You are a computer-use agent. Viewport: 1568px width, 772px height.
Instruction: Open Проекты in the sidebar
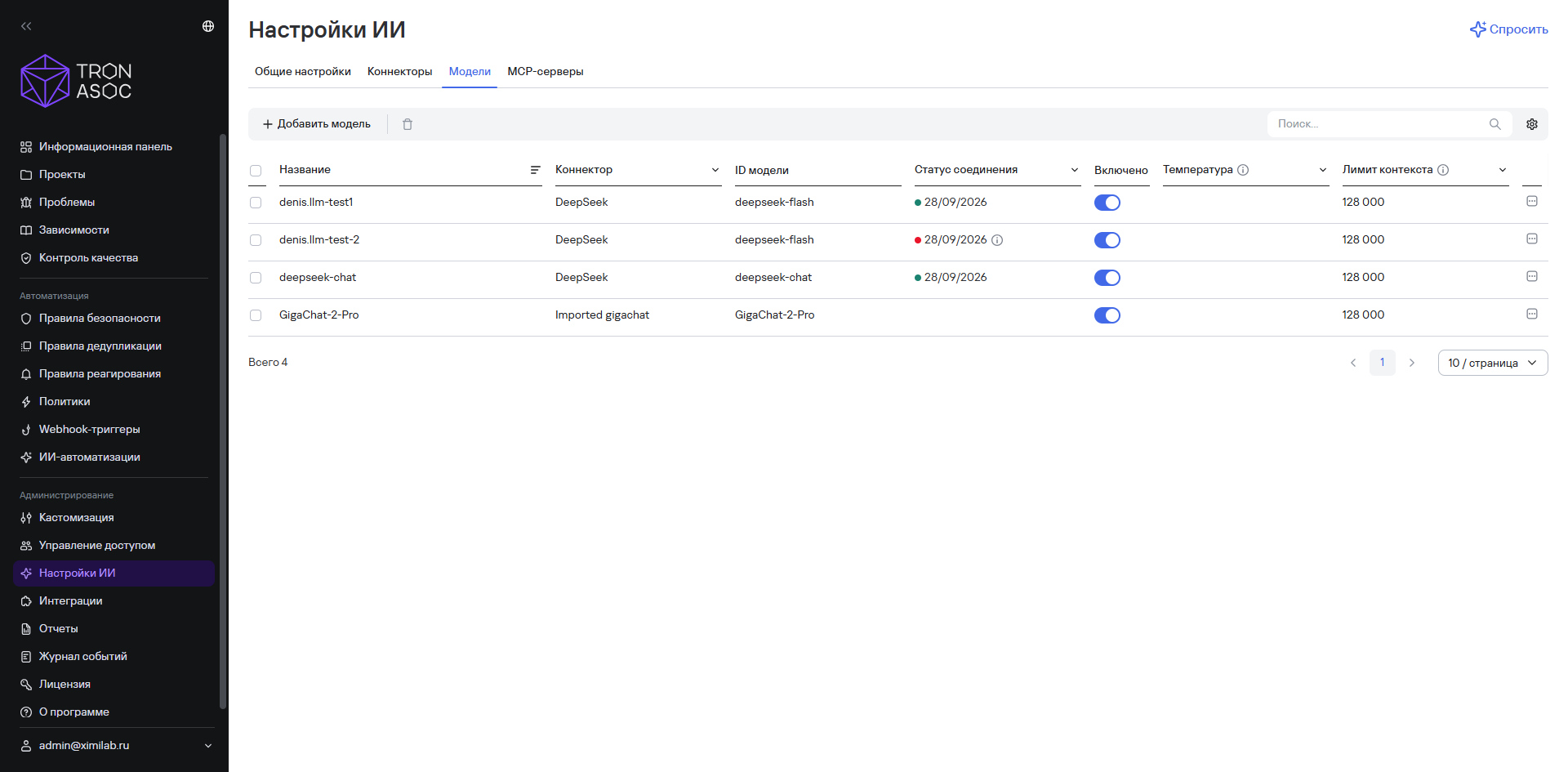[114, 174]
